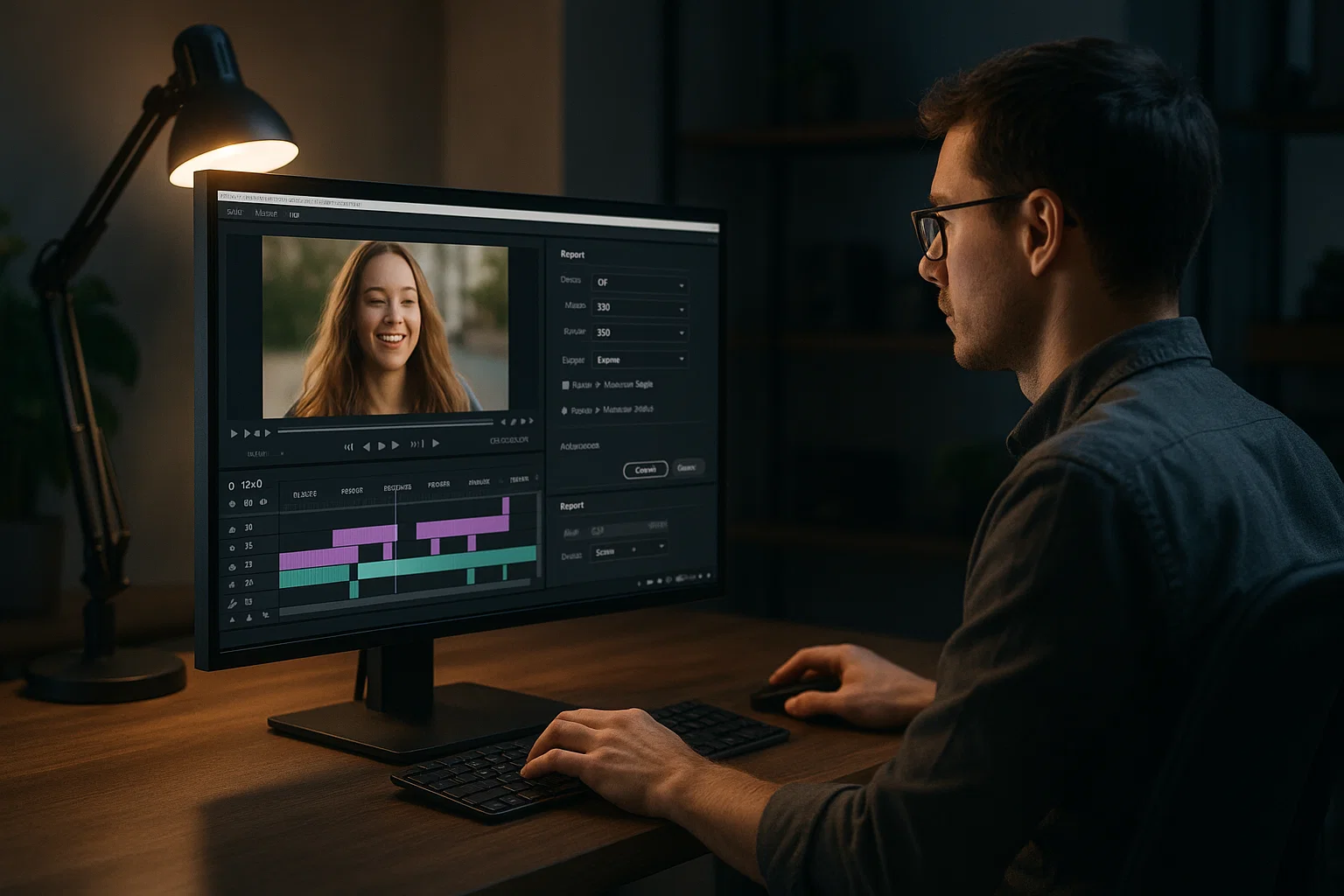Select the long teal clip spanning the timeline
Viewport: 1344px width, 896px height.
pos(447,561)
